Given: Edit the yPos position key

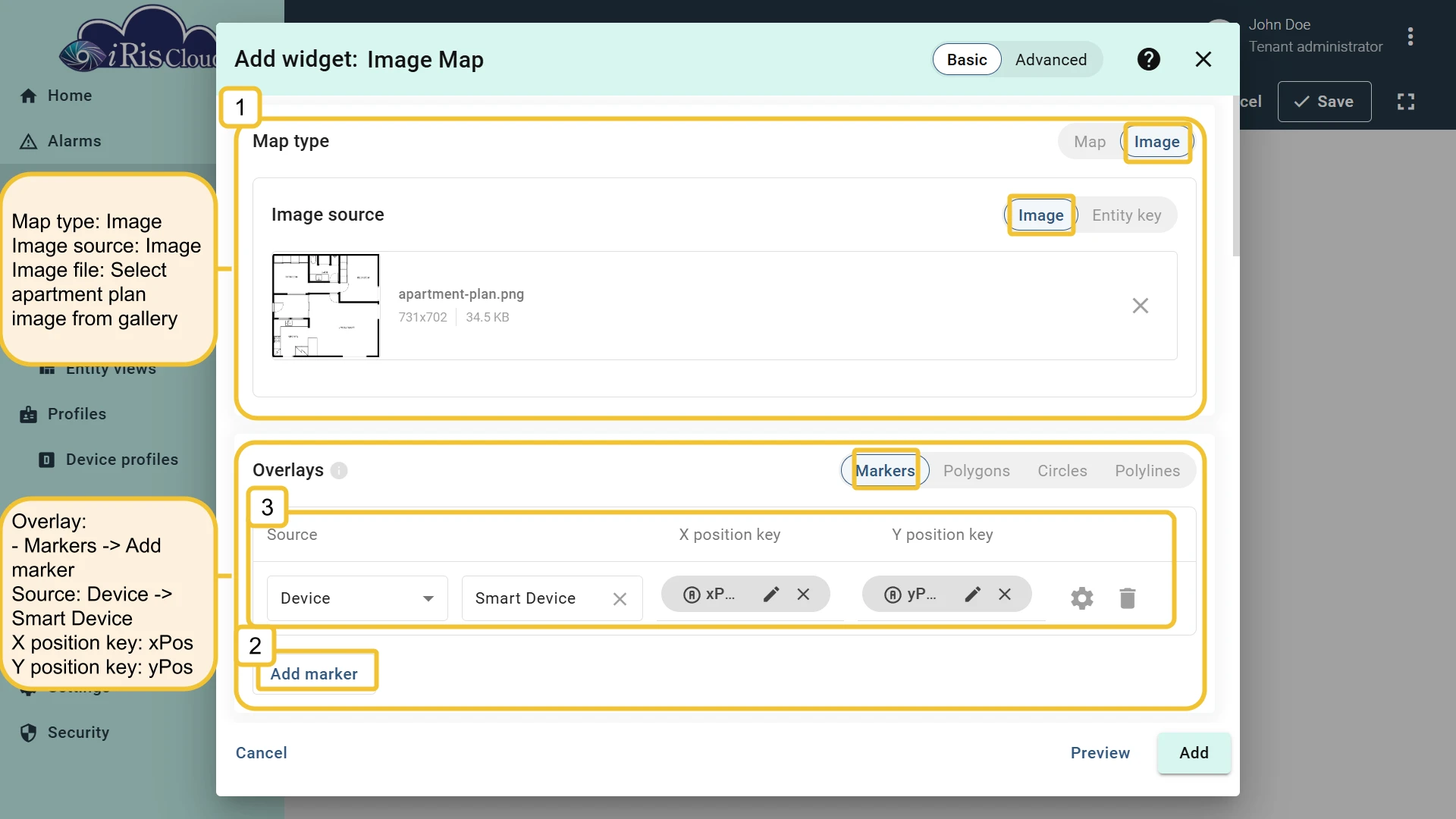Looking at the screenshot, I should coord(973,595).
